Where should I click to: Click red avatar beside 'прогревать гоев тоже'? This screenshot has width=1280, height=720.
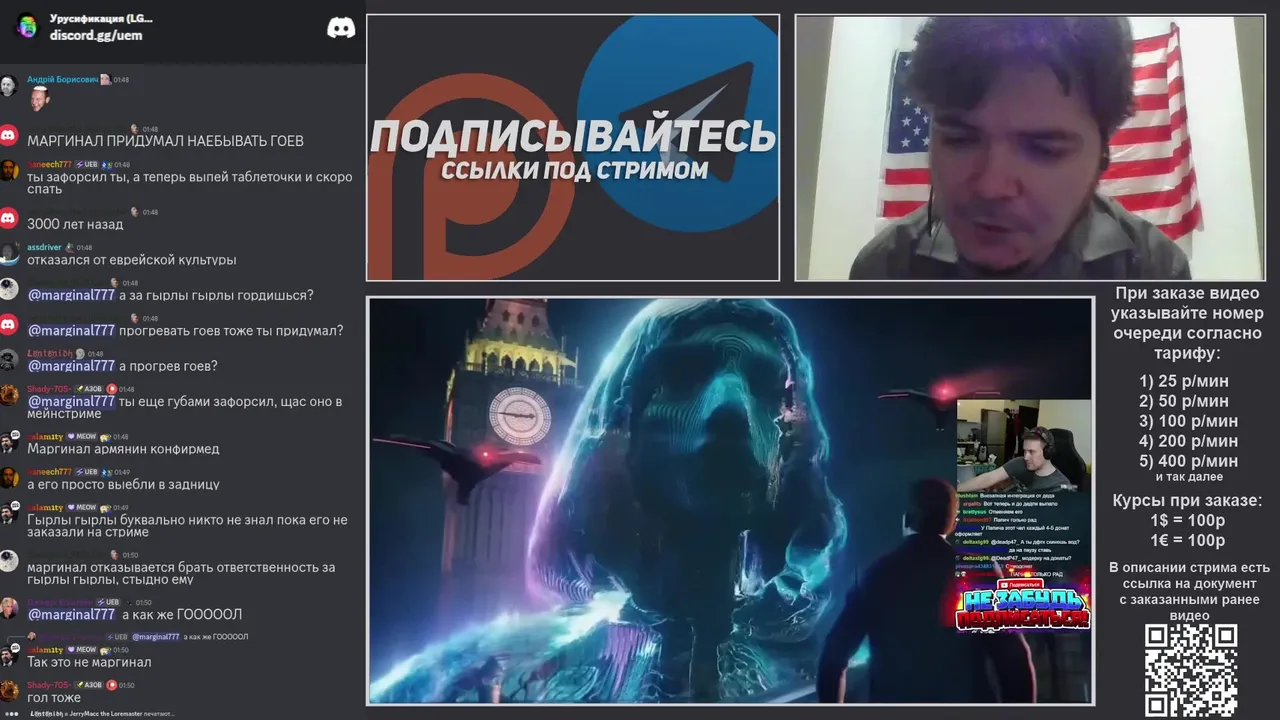9,324
